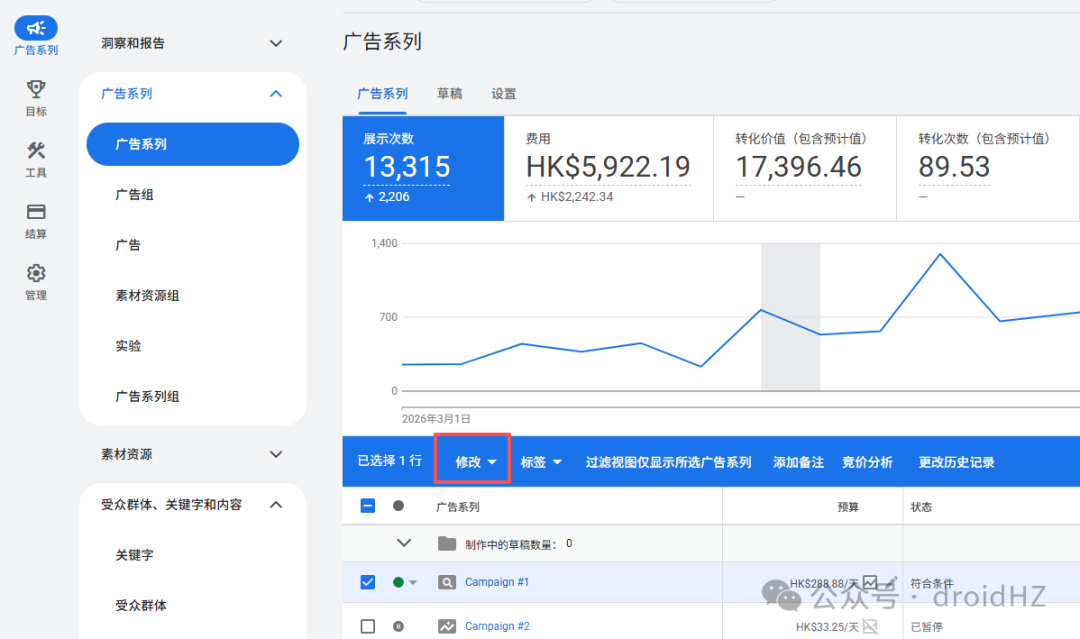Click the 添加备注 button
Image resolution: width=1080 pixels, height=639 pixels.
[x=798, y=462]
